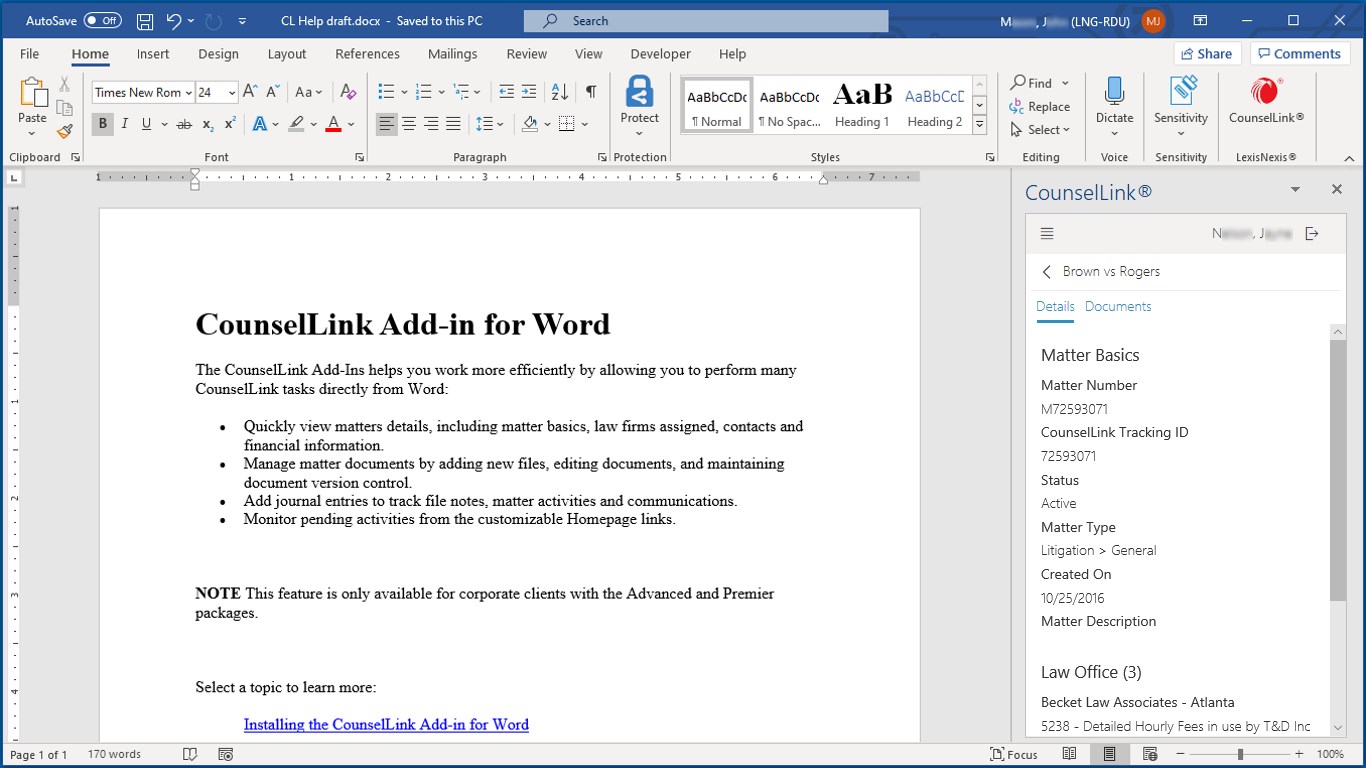The height and width of the screenshot is (768, 1366).
Task: Click the Protect button
Action: [x=639, y=105]
